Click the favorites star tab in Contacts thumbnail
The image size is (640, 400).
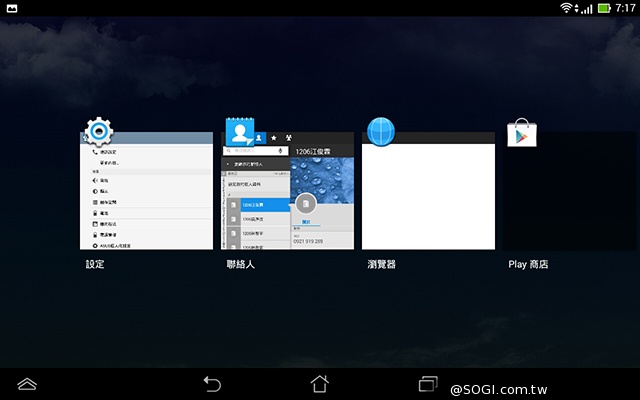[274, 138]
